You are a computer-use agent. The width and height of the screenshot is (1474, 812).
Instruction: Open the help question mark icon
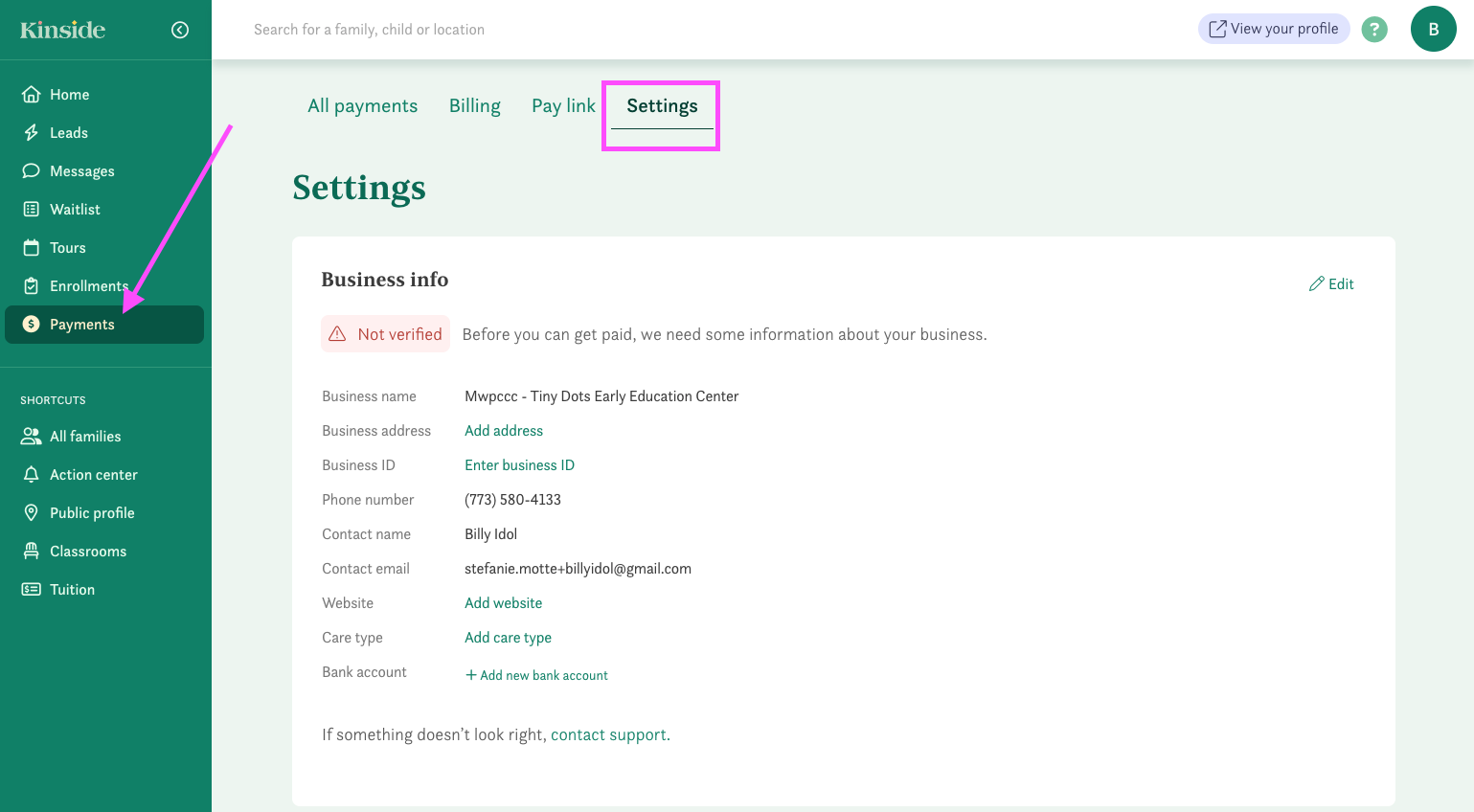[x=1374, y=30]
